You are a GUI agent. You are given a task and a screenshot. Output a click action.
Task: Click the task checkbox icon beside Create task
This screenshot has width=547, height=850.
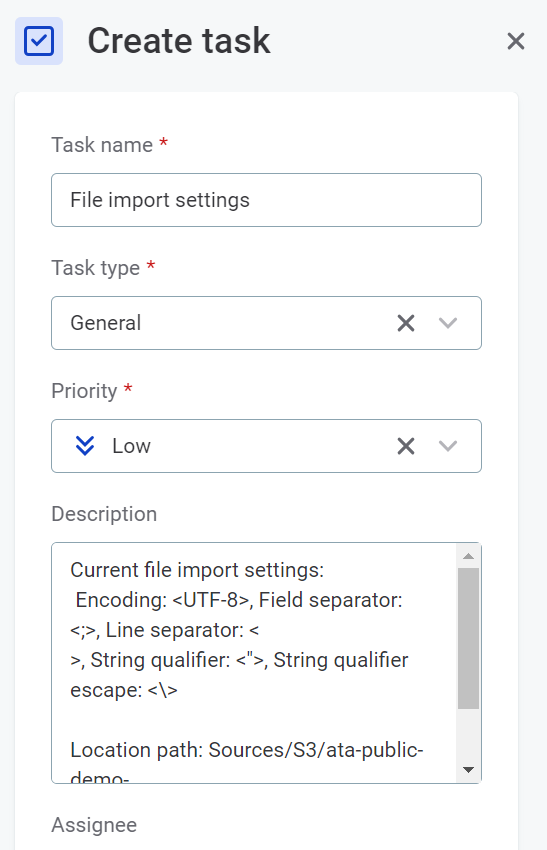tap(39, 41)
